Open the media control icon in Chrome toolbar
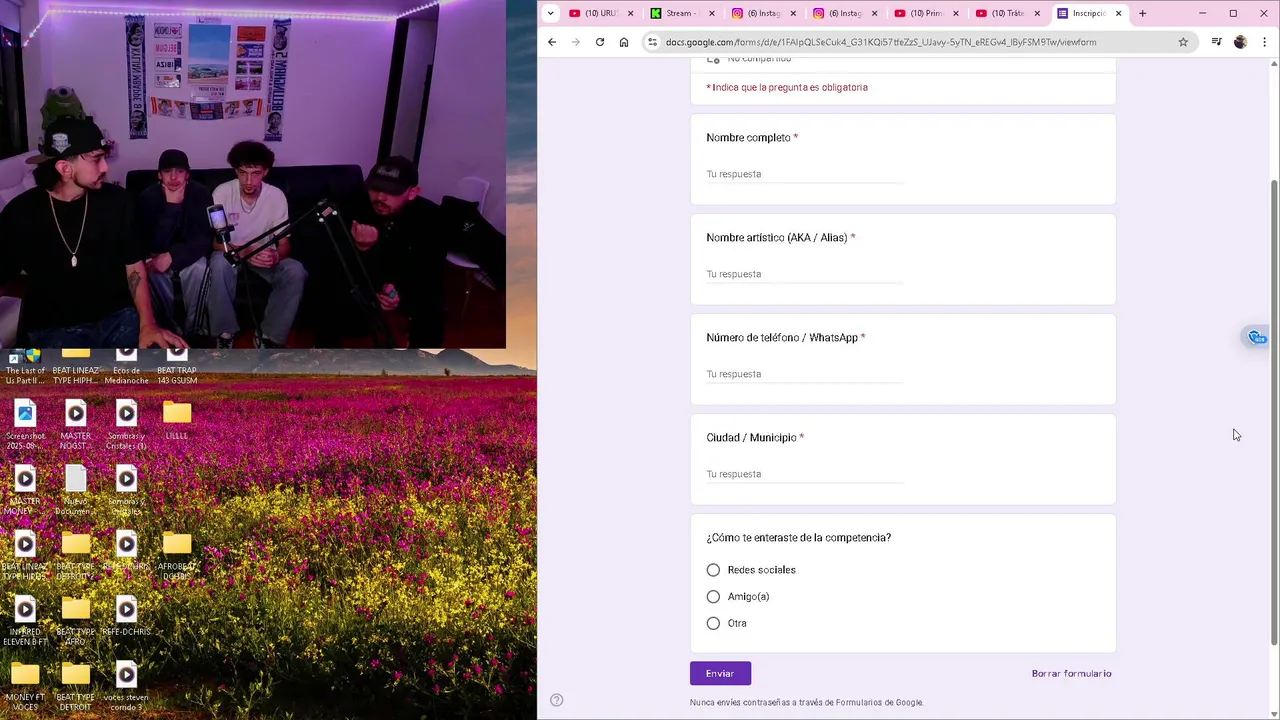The height and width of the screenshot is (720, 1280). pyautogui.click(x=1216, y=42)
